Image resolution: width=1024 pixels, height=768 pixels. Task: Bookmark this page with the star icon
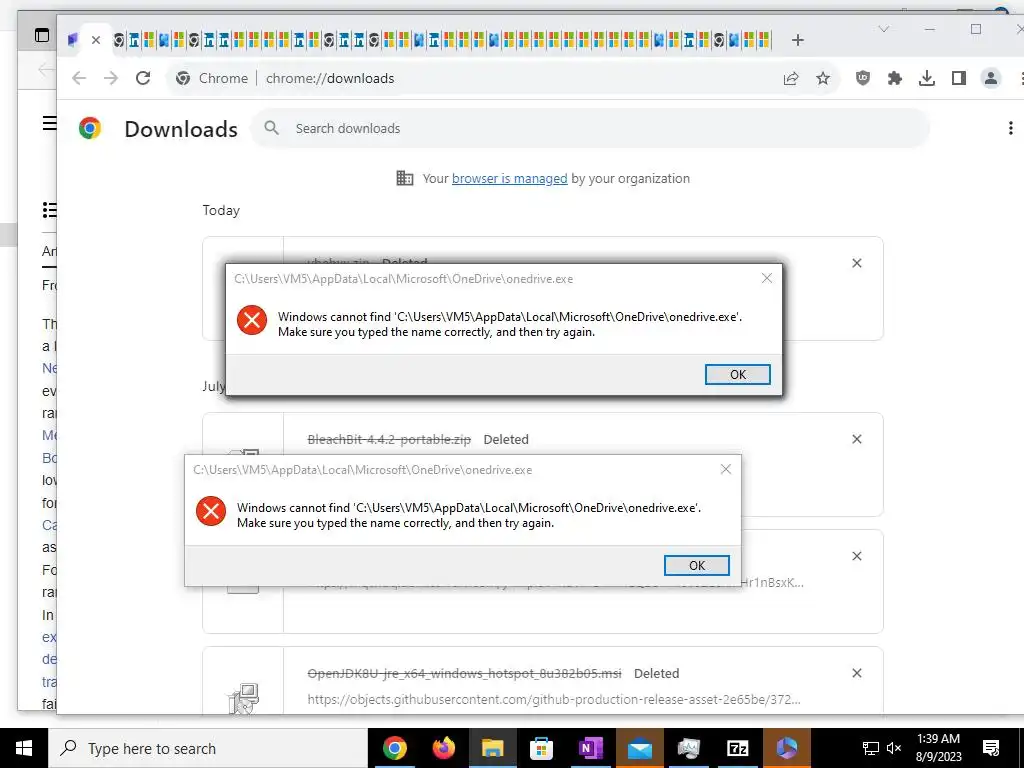coord(823,78)
